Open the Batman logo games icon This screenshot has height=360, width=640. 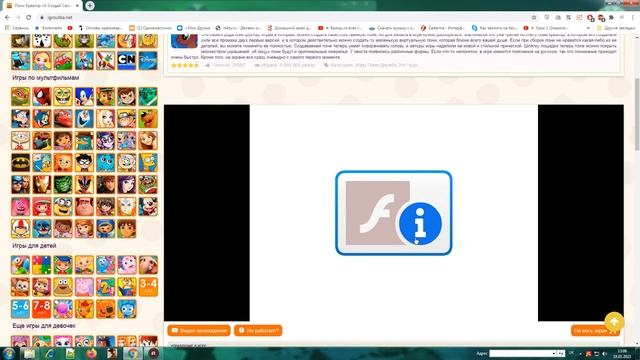[20, 162]
